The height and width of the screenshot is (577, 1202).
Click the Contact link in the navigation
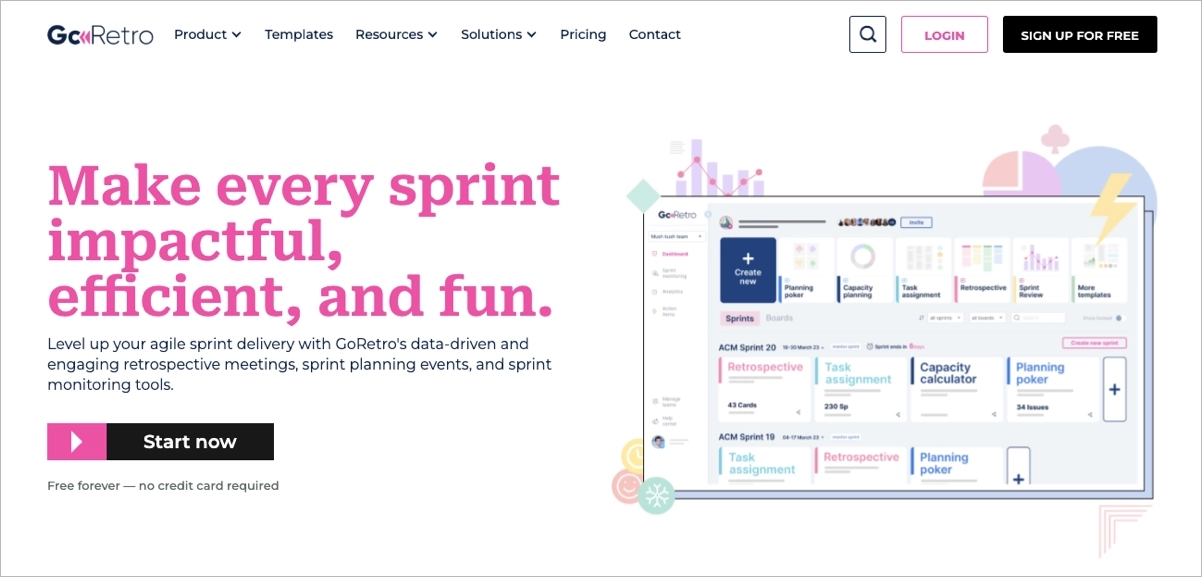coord(654,35)
